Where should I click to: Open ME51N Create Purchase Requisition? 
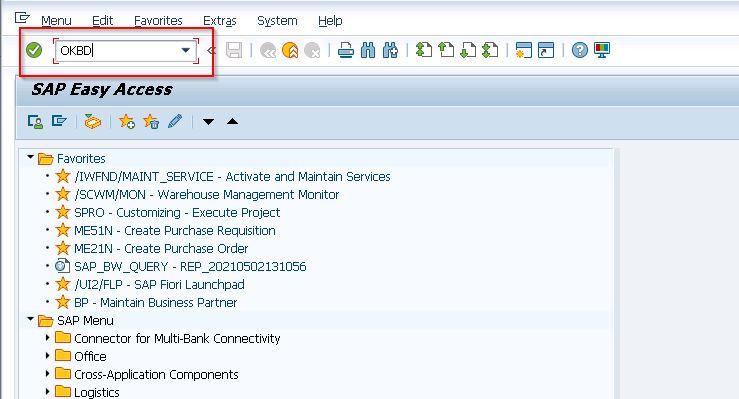click(x=175, y=230)
